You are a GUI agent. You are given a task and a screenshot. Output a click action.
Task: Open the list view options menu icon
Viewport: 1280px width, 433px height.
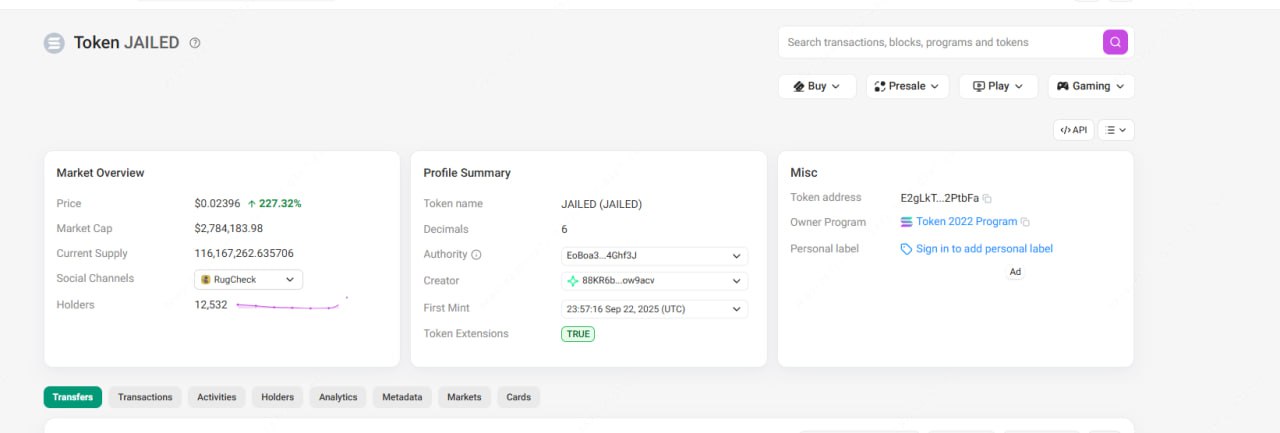click(x=1116, y=130)
